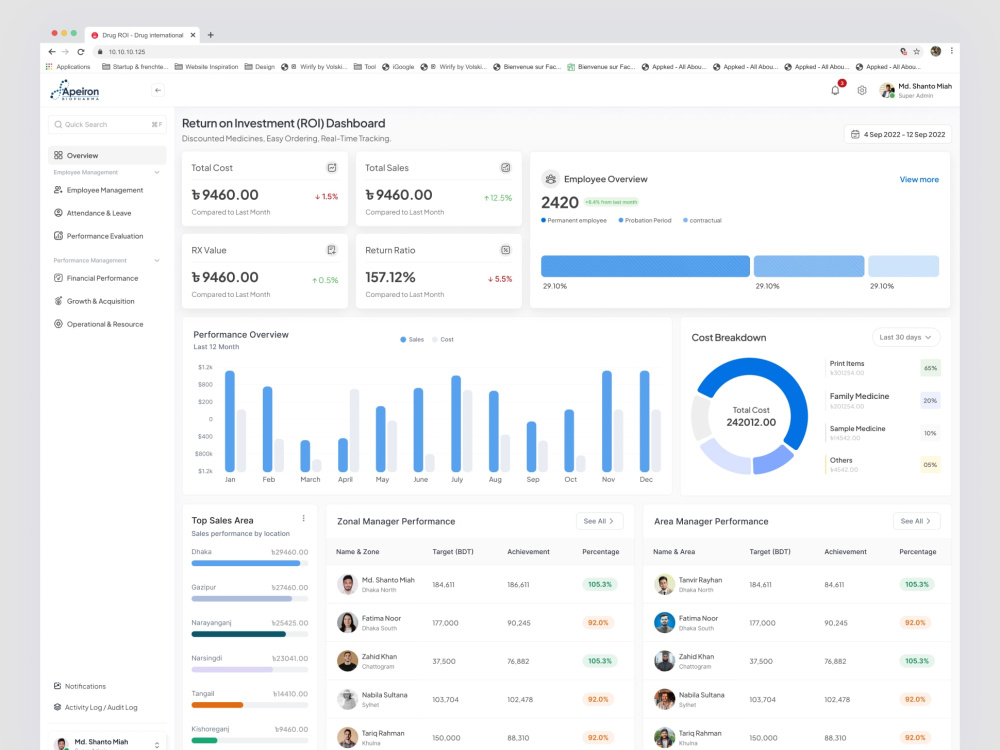This screenshot has height=750, width=1000.
Task: Collapse the Employee Management section chevron
Action: click(157, 172)
